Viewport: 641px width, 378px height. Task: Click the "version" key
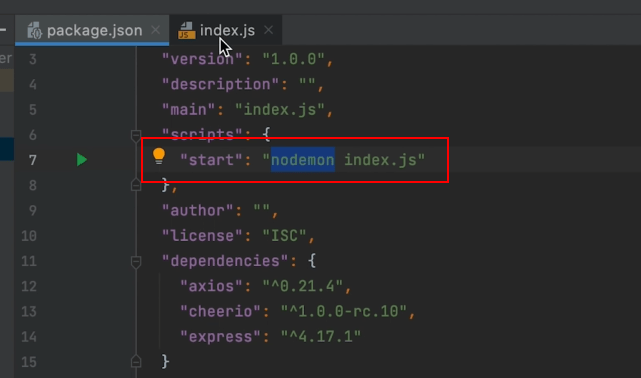click(203, 60)
